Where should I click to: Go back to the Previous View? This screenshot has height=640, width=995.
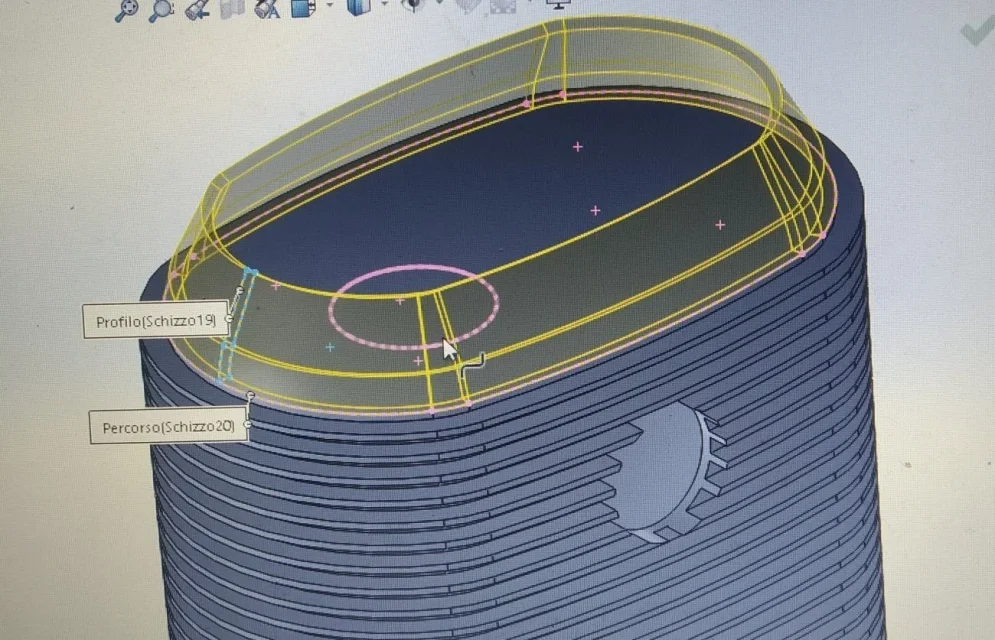click(x=197, y=9)
